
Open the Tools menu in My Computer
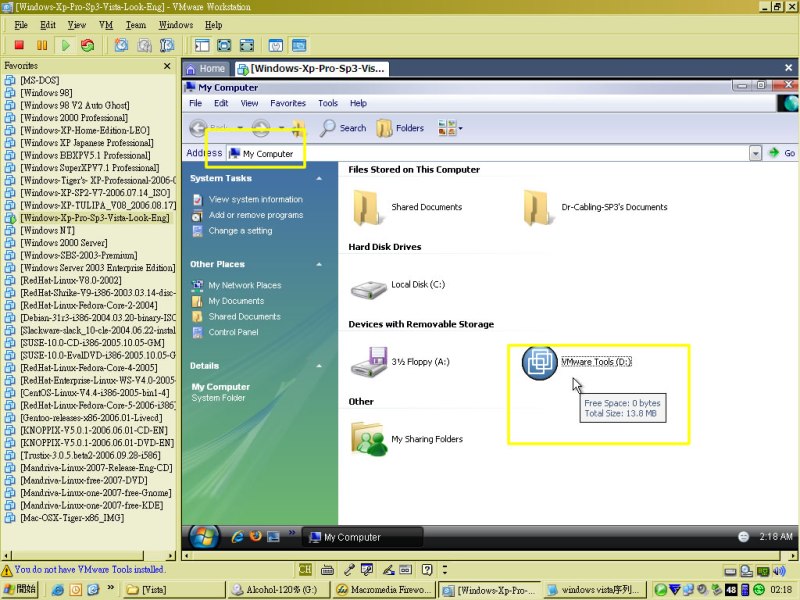click(328, 103)
